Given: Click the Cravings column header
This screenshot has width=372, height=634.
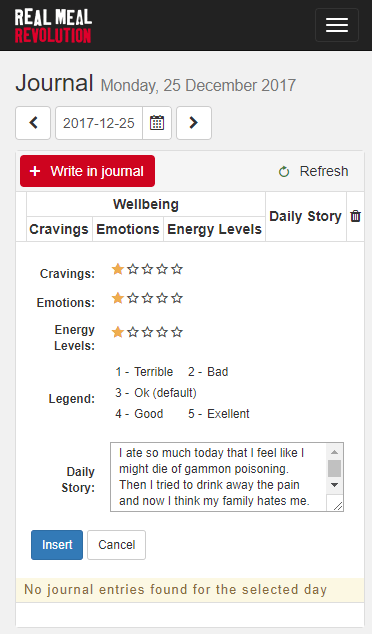Looking at the screenshot, I should click(x=59, y=229).
